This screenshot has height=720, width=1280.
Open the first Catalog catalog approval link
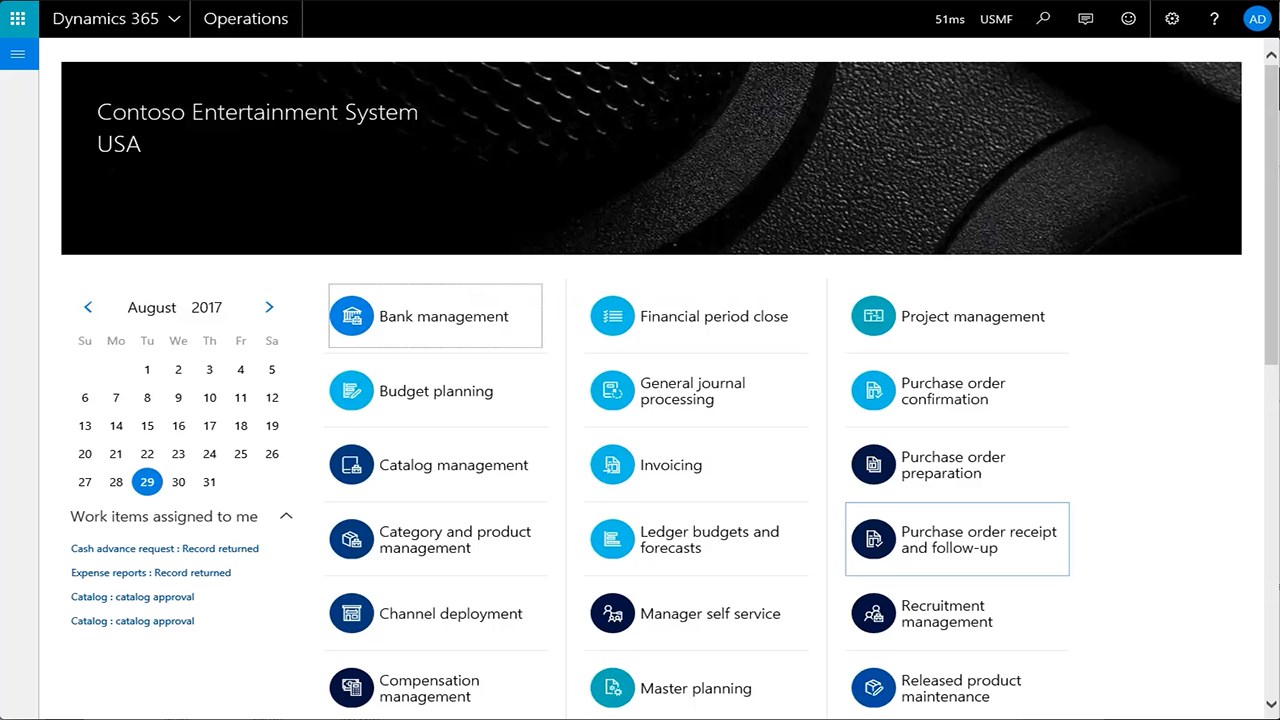tap(133, 596)
